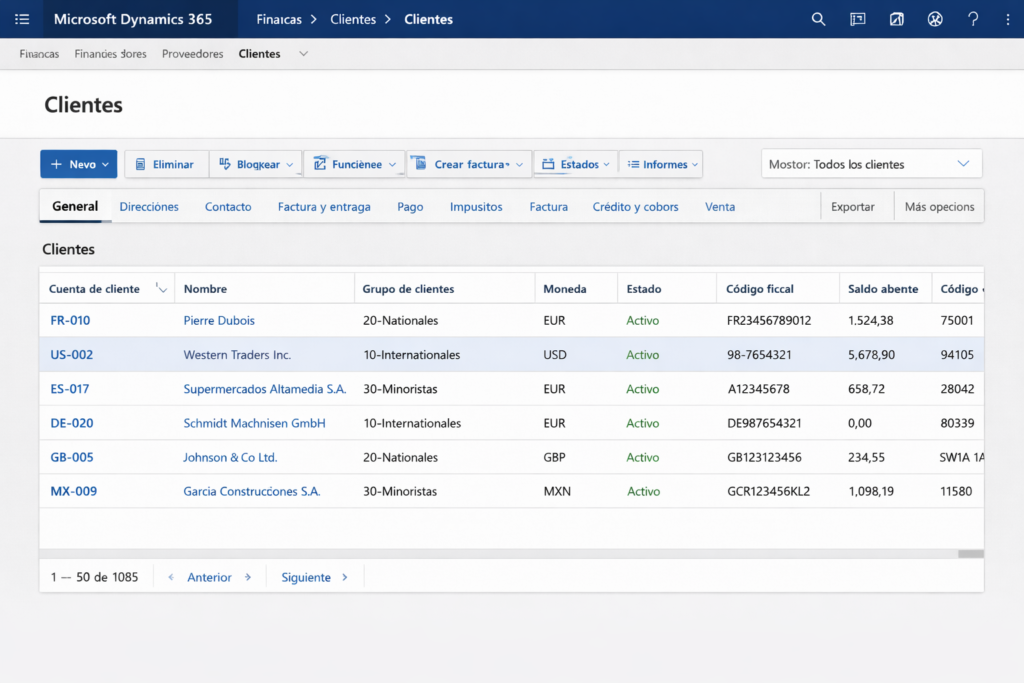Expand the Informes dropdown arrow
Screen dimensions: 1024x683
pyautogui.click(x=695, y=165)
